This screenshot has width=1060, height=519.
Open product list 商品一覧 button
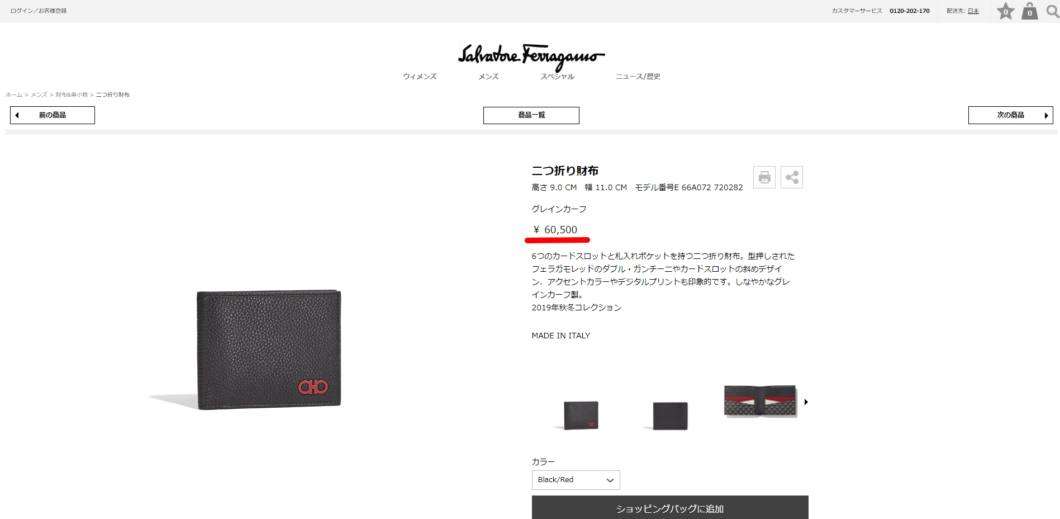pos(531,116)
